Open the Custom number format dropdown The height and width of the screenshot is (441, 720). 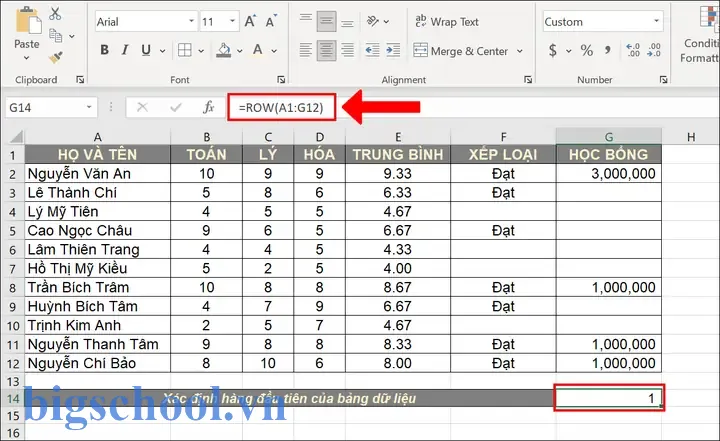(x=657, y=21)
